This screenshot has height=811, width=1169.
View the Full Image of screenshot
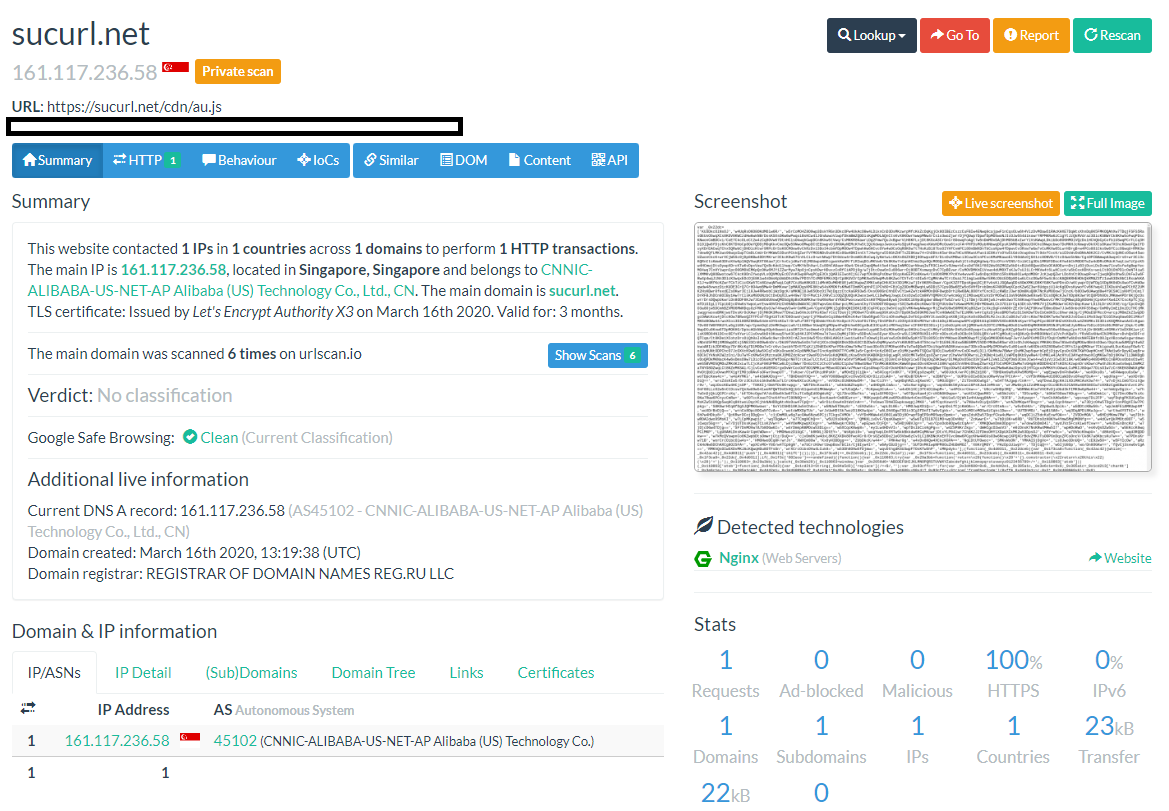[1108, 203]
